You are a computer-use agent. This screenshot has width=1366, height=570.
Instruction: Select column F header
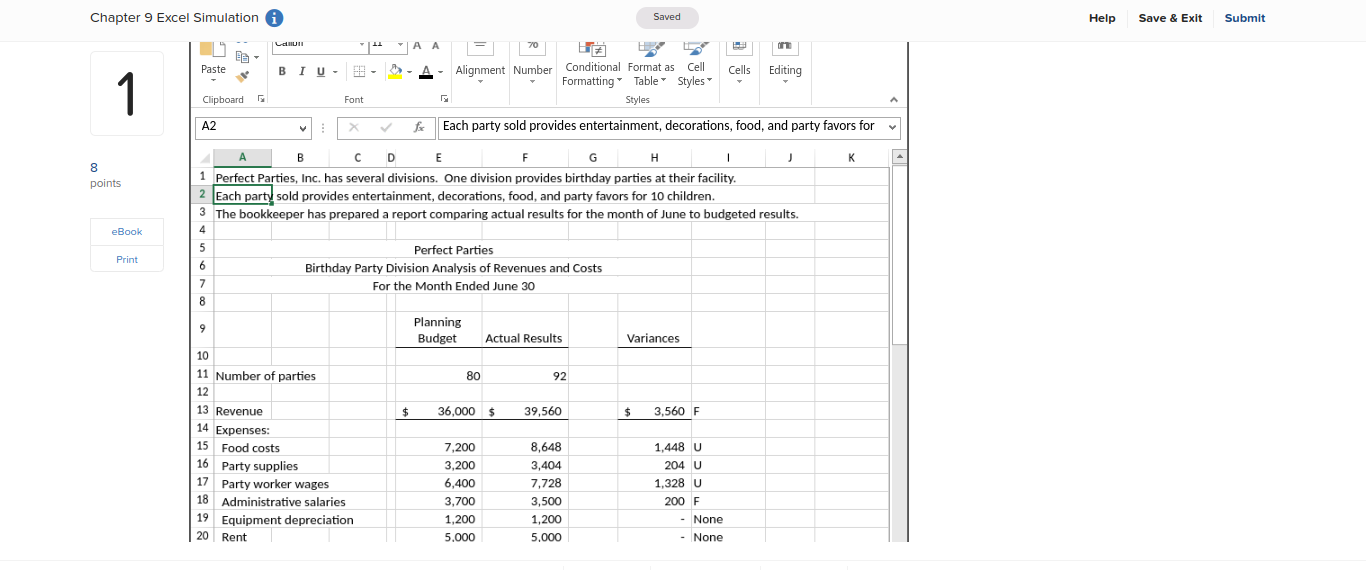click(x=525, y=158)
